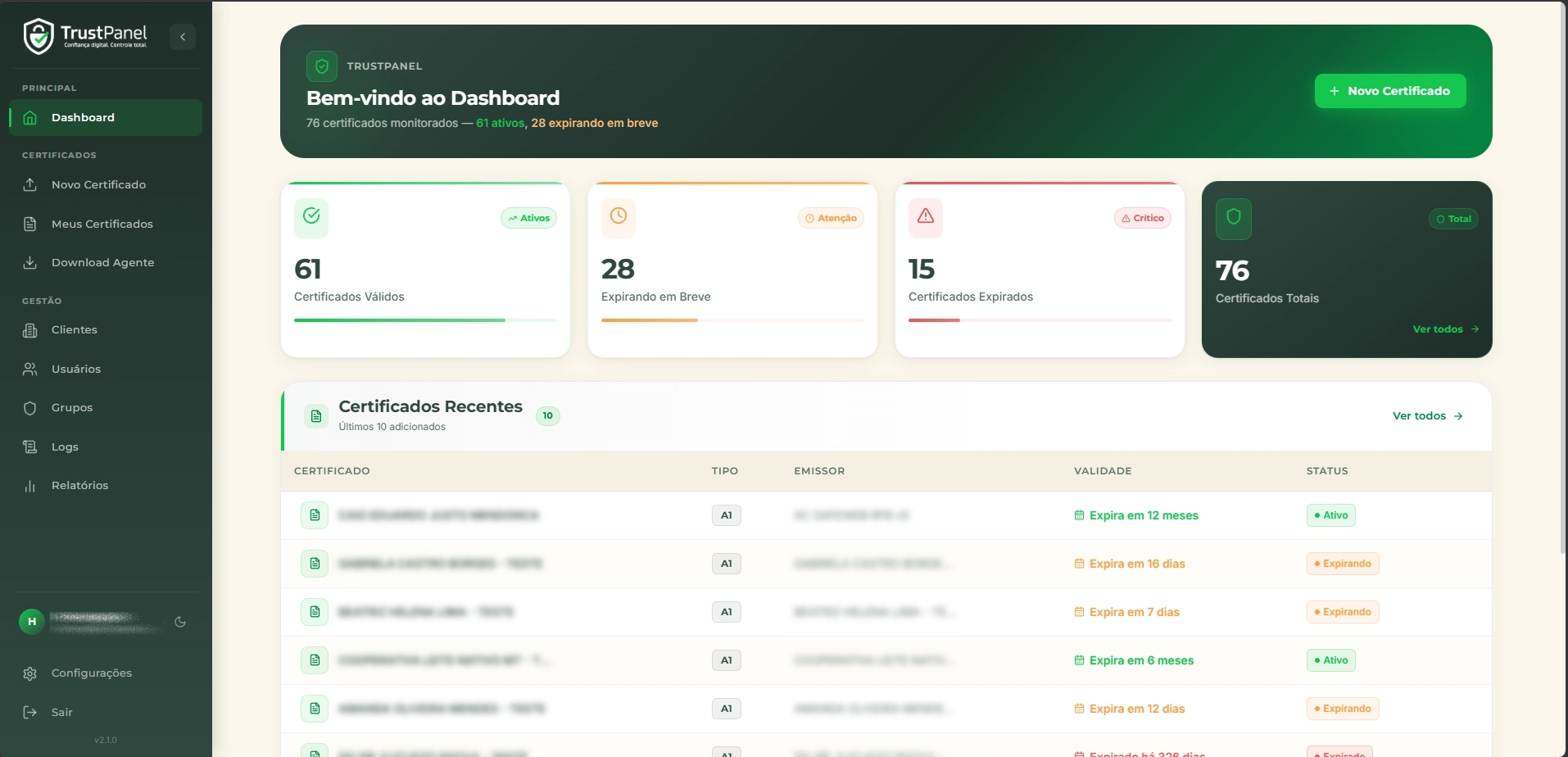The image size is (1568, 757).
Task: Click the Grupos shield icon
Action: click(30, 407)
